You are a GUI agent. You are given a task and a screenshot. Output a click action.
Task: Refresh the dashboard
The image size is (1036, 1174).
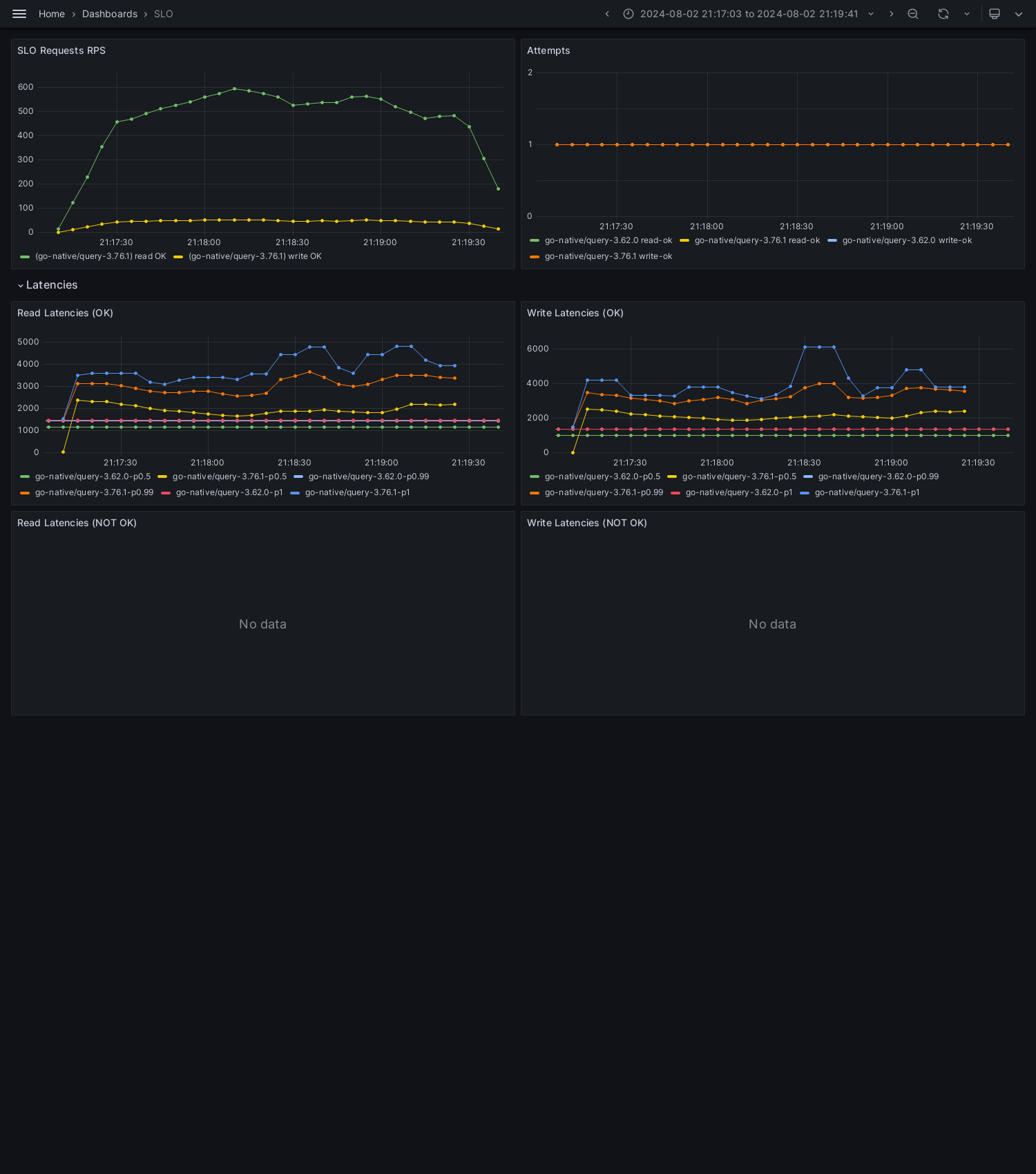click(943, 14)
